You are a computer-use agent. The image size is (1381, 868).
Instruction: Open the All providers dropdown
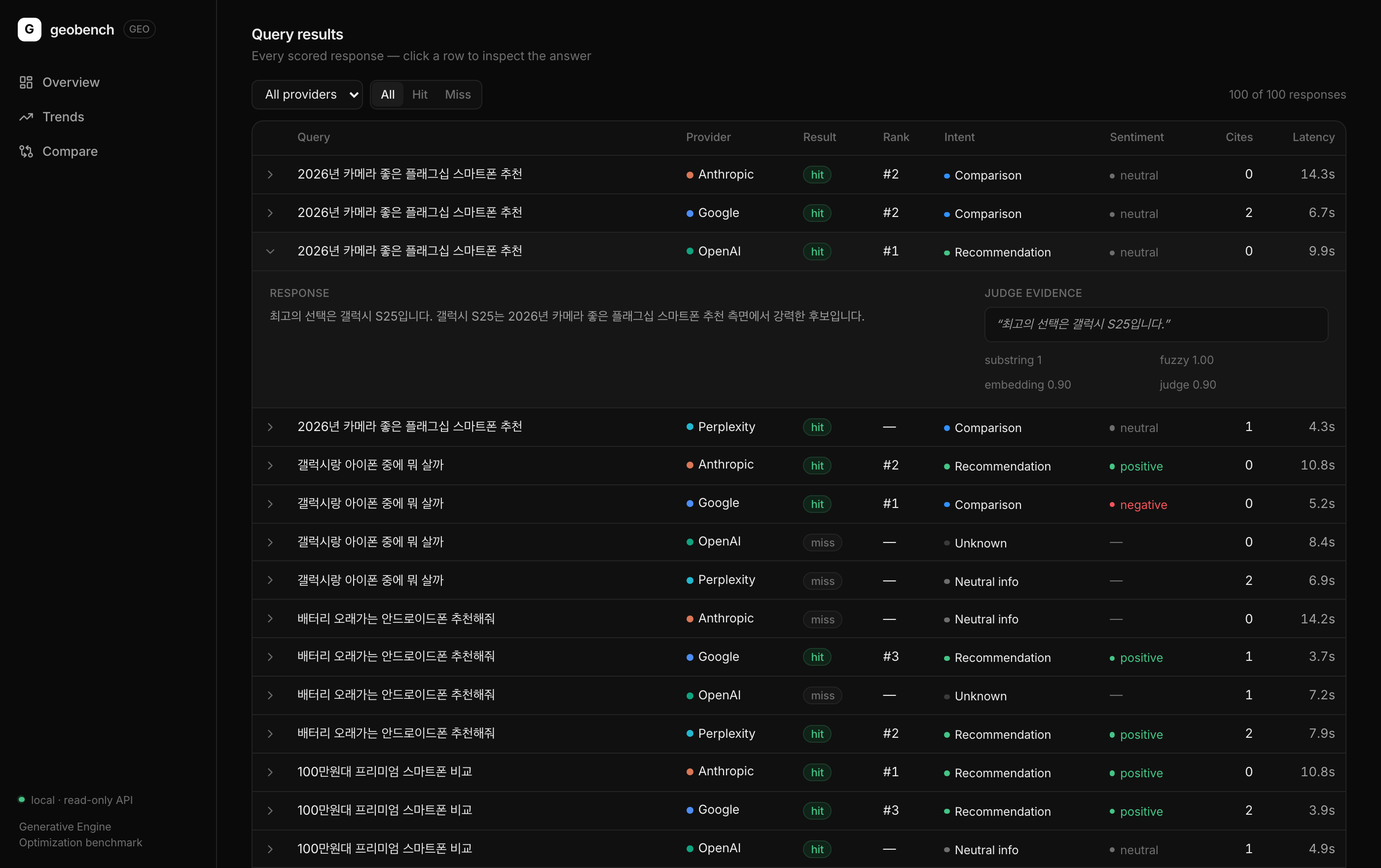(x=307, y=95)
